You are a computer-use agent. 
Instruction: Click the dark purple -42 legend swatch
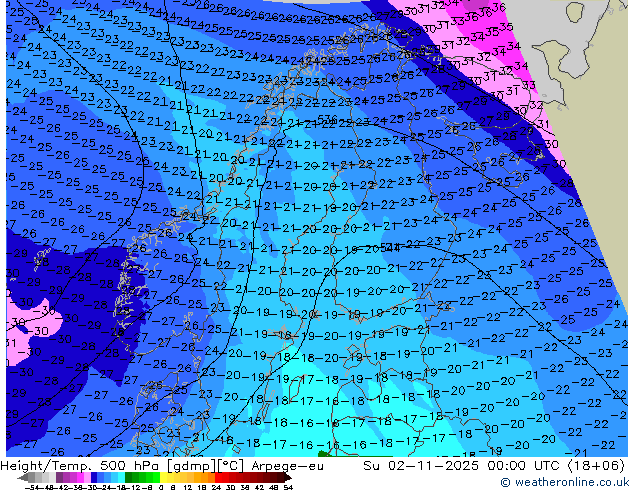(x=59, y=477)
